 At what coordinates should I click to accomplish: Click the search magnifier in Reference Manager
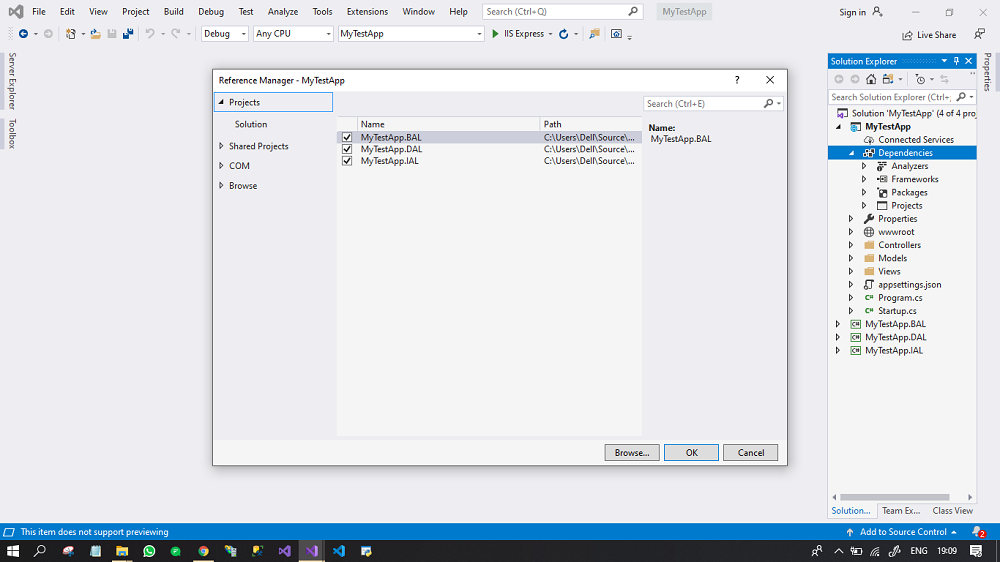coord(768,103)
